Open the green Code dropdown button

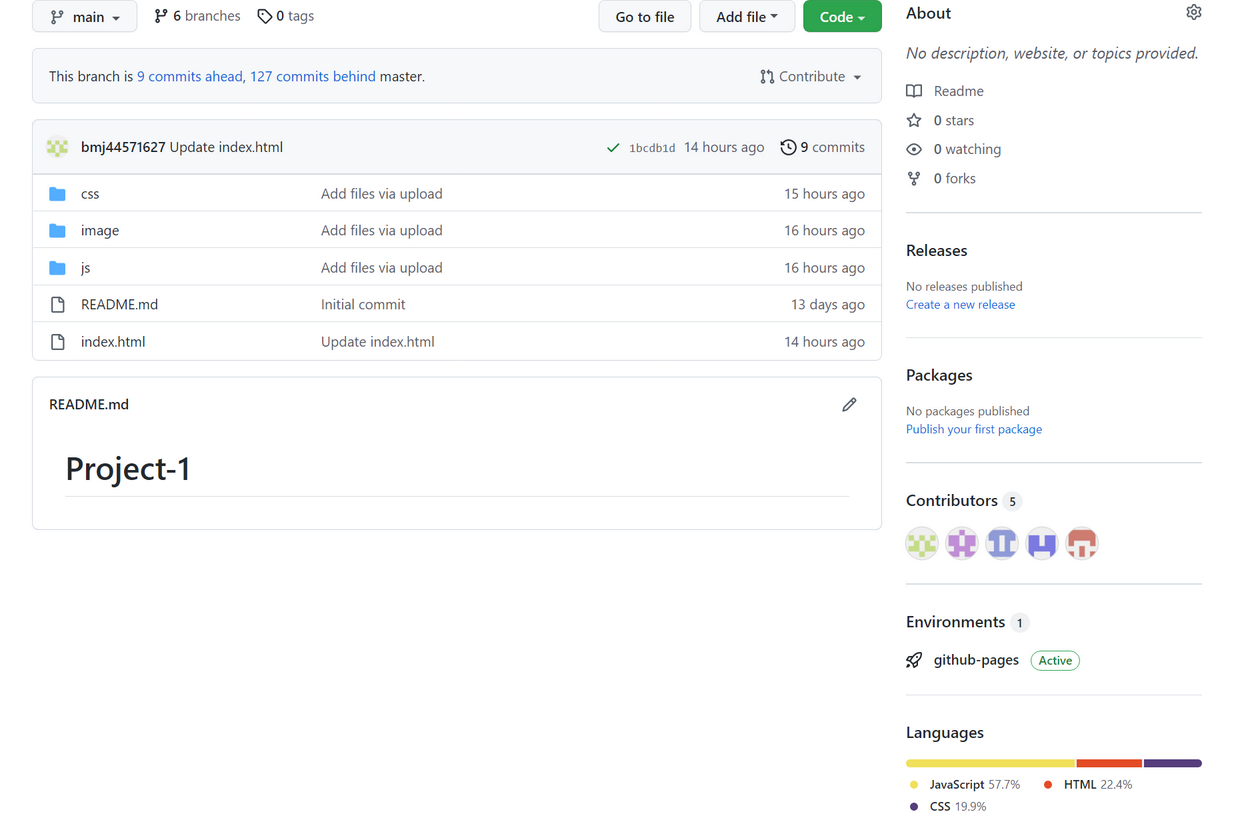[x=842, y=17]
